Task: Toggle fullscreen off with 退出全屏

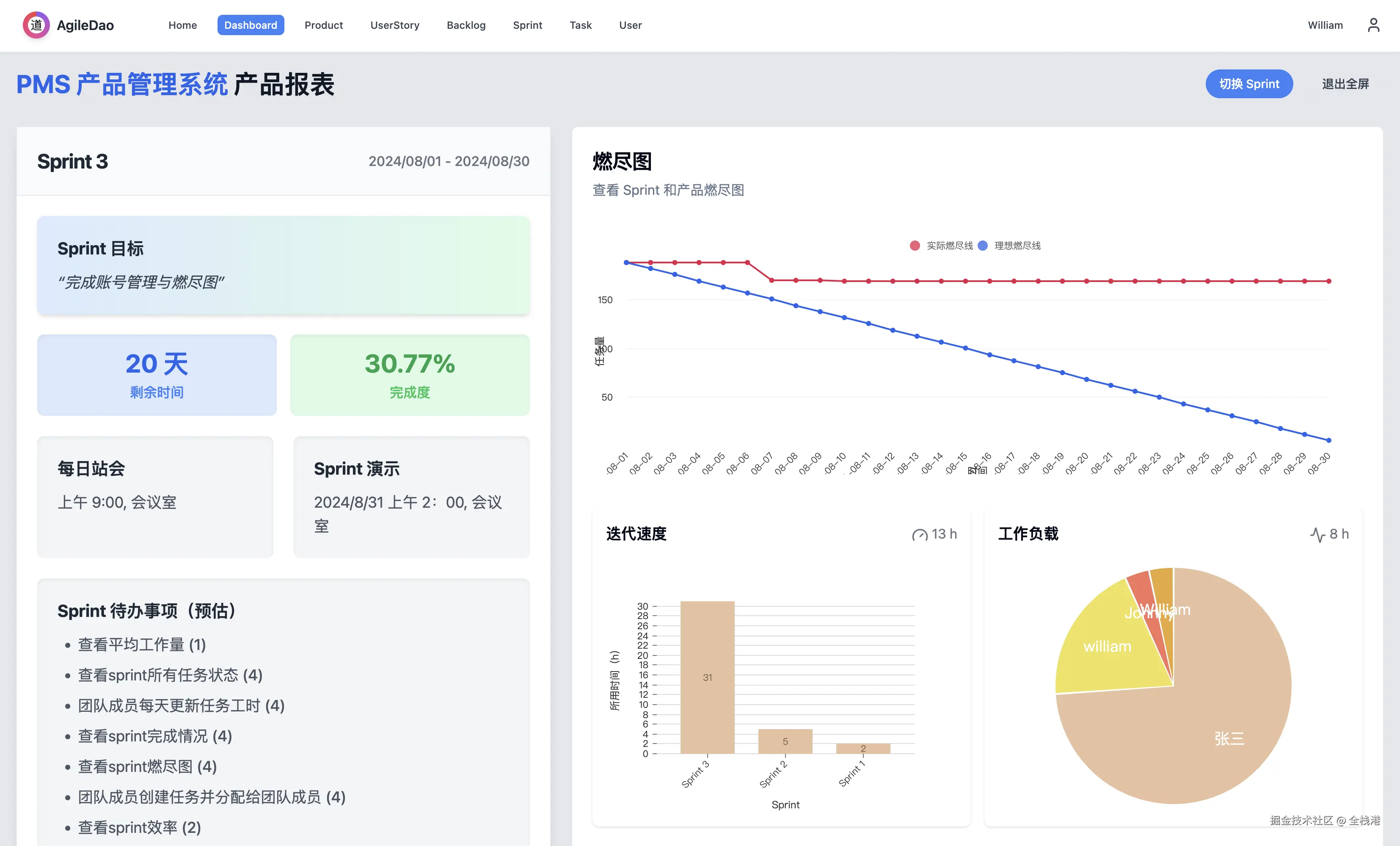Action: tap(1344, 83)
